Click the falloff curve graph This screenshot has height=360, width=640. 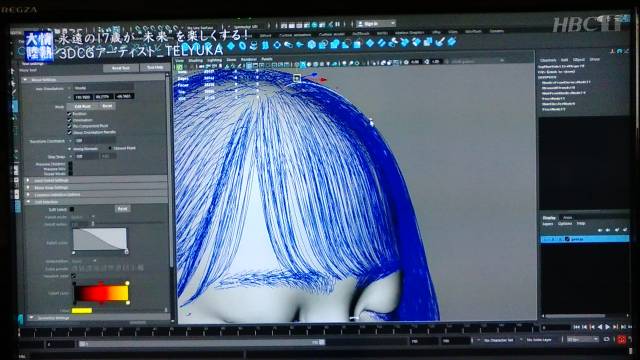coord(100,239)
